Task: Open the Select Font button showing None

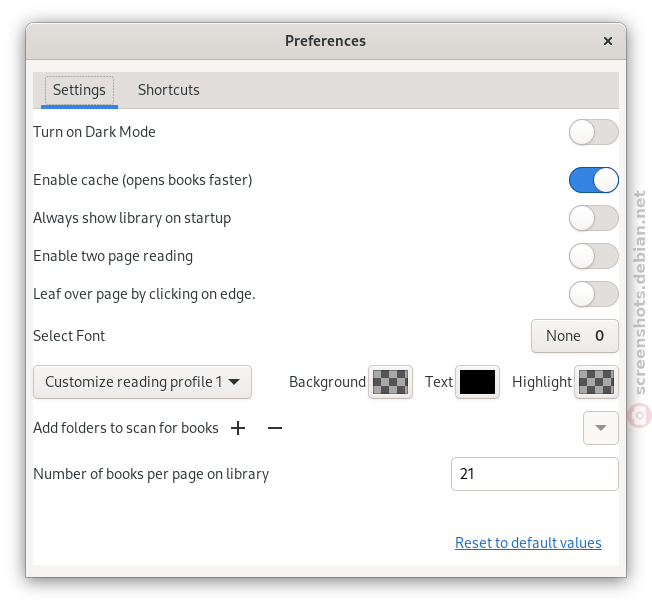Action: (x=575, y=336)
